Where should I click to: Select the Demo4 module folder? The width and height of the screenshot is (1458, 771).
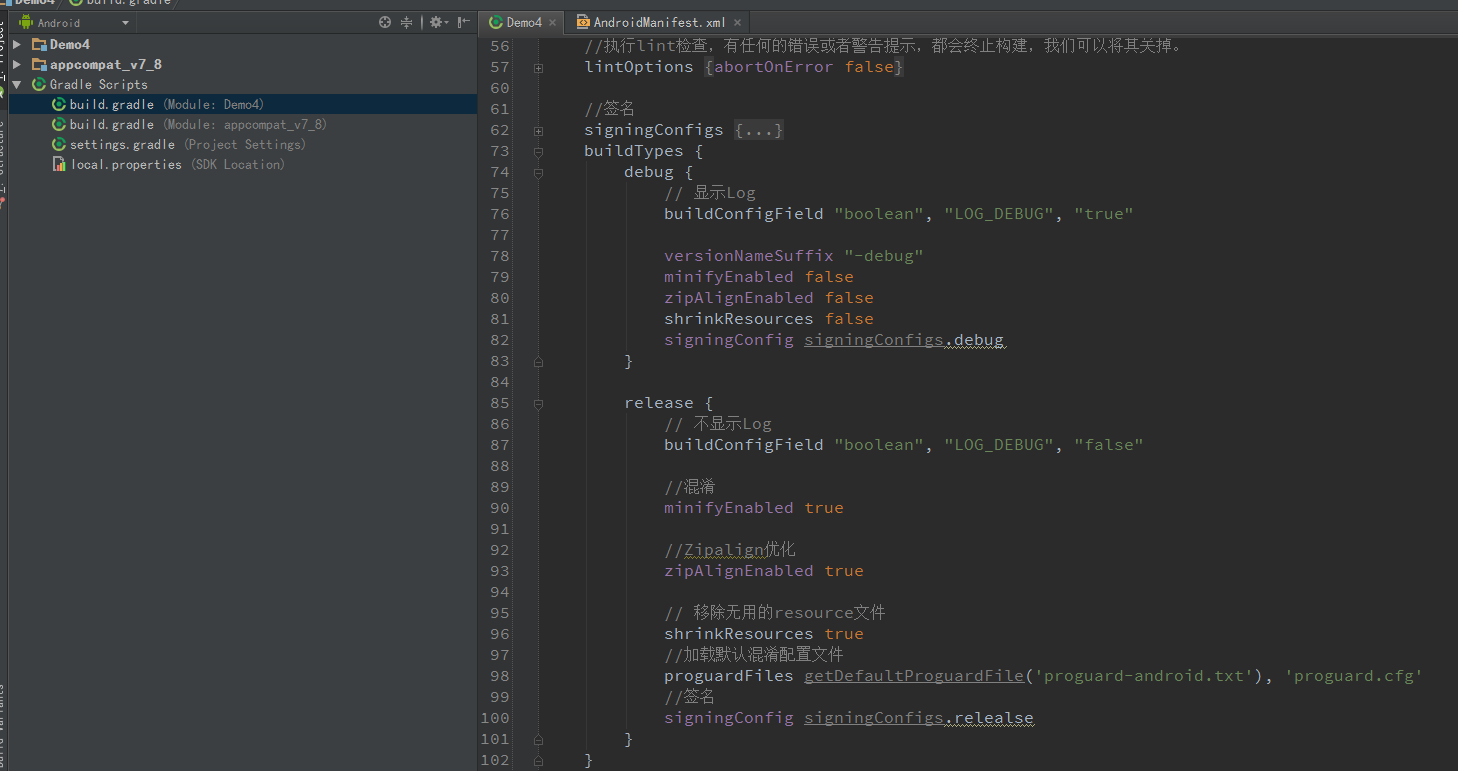70,44
